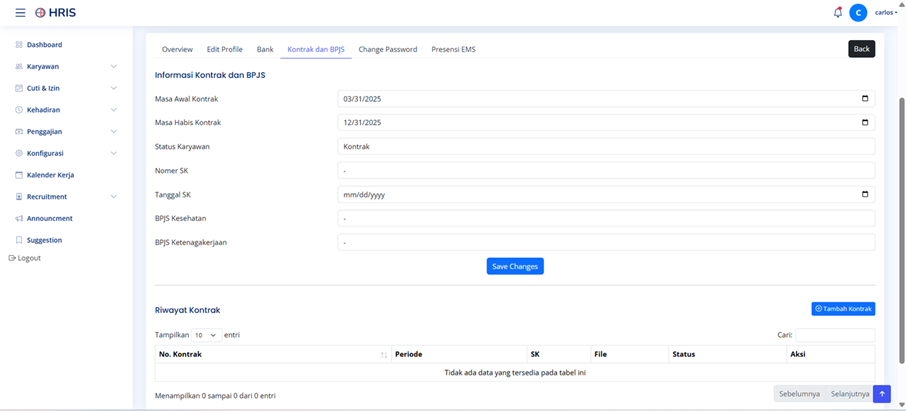
Task: Expand the Recruitment submenu chevron
Action: 114,197
